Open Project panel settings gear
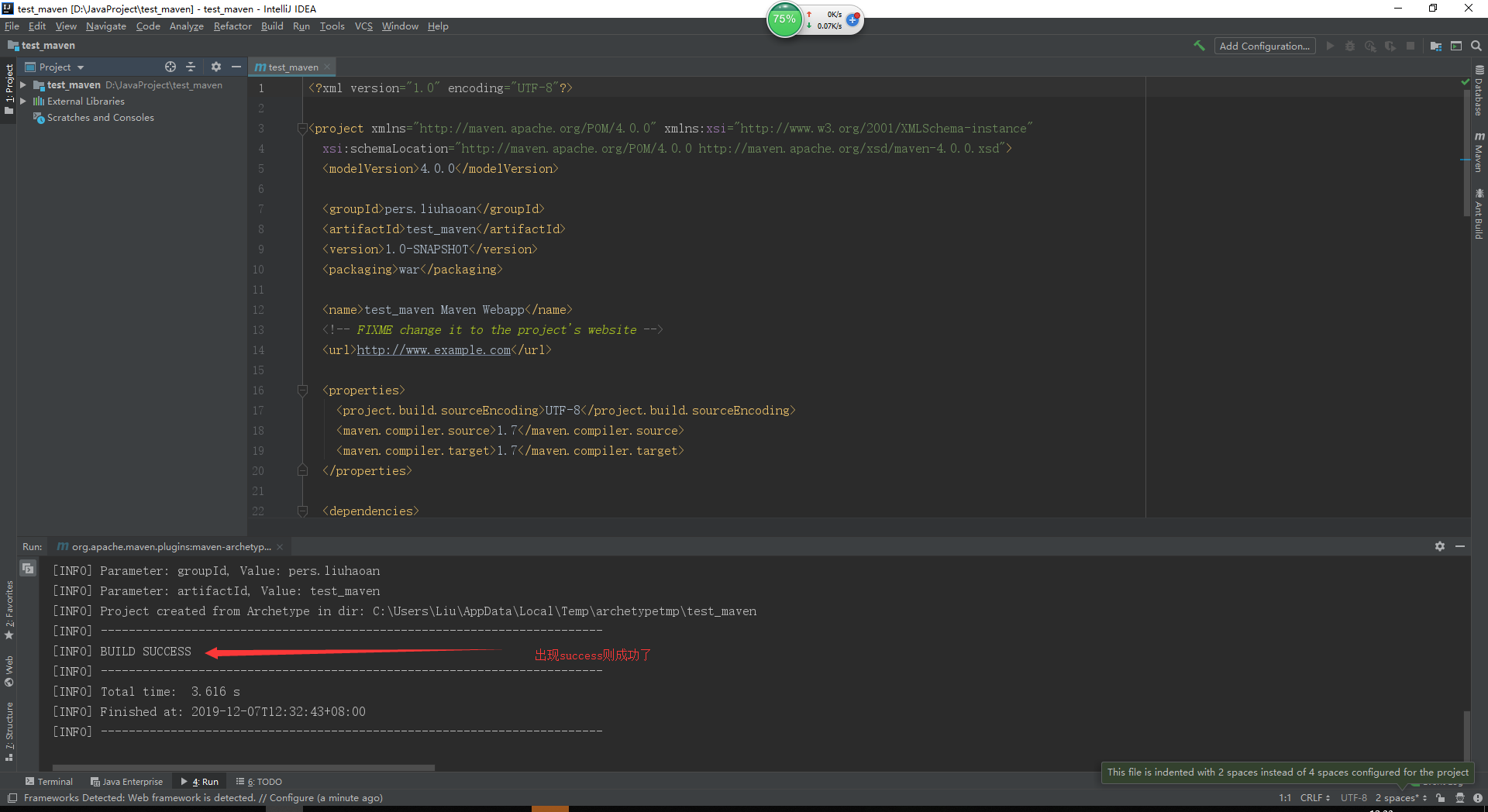1488x812 pixels. [x=216, y=67]
